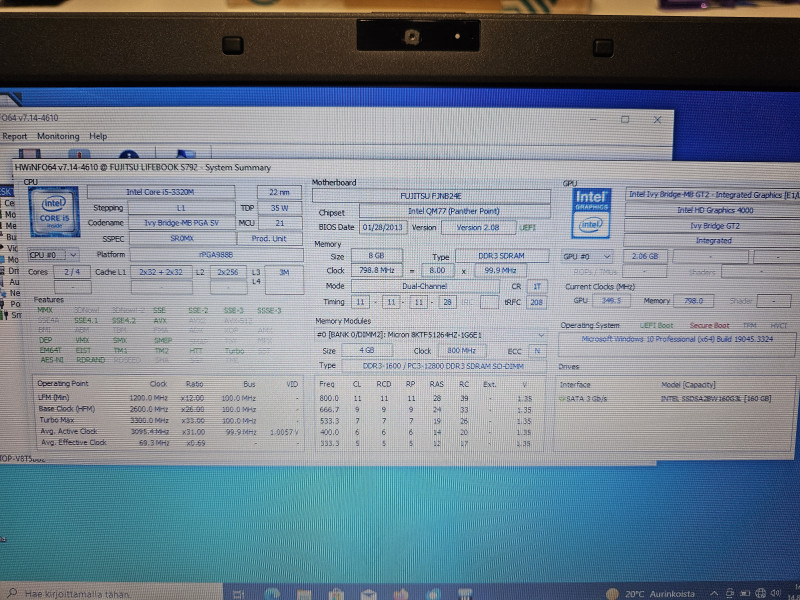This screenshot has width=800, height=600.
Task: Click the AES-NI feature flag
Action: pyautogui.click(x=52, y=360)
